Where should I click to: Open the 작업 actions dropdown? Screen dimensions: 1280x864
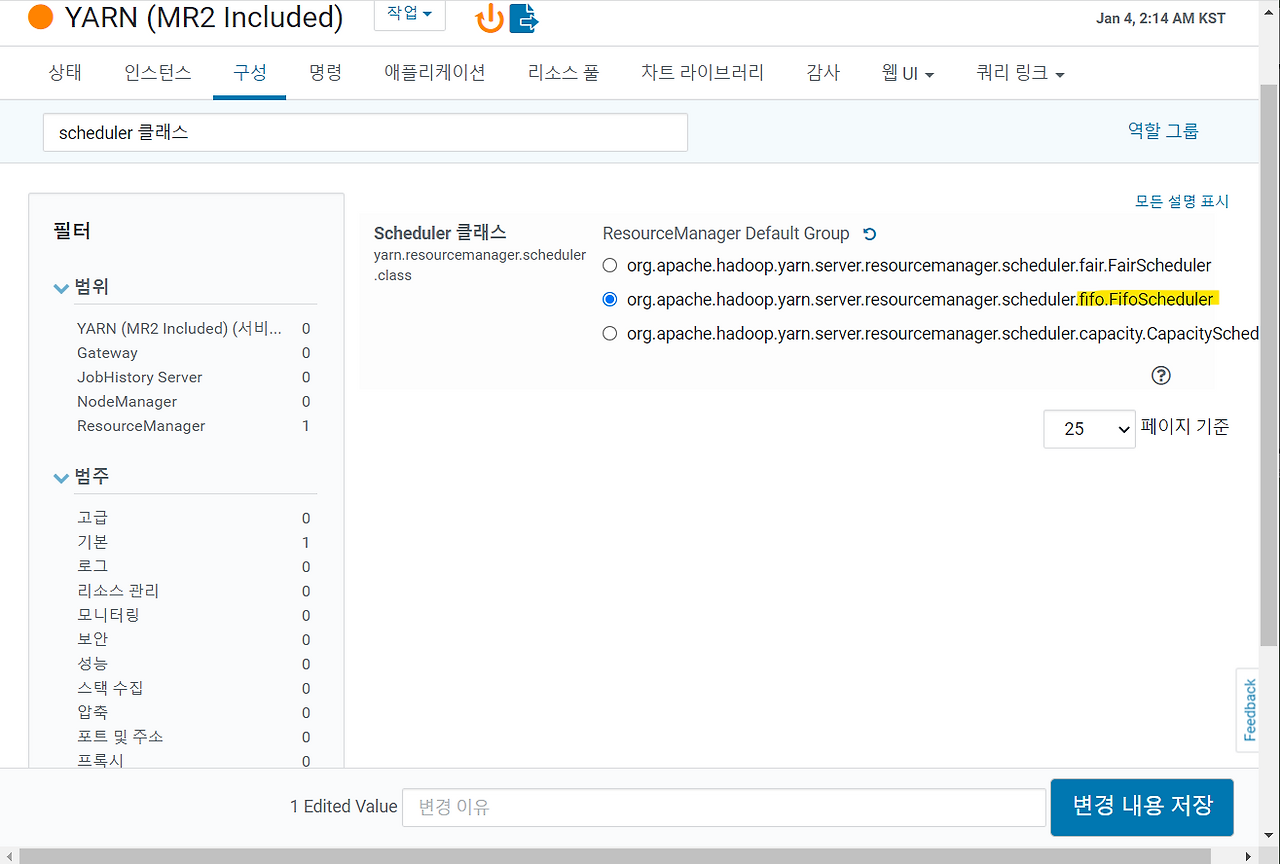(x=410, y=13)
